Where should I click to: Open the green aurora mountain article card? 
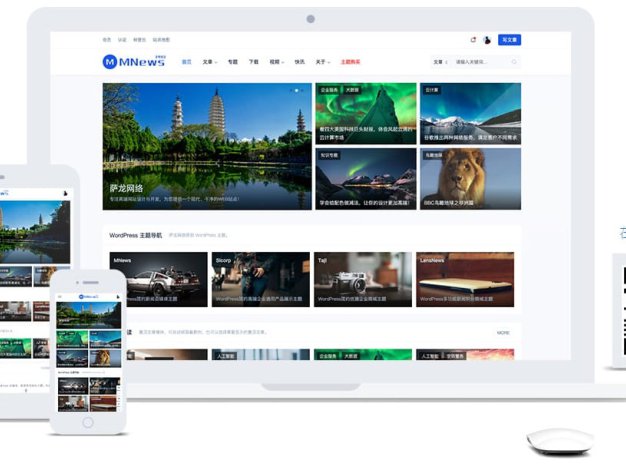tap(366, 113)
